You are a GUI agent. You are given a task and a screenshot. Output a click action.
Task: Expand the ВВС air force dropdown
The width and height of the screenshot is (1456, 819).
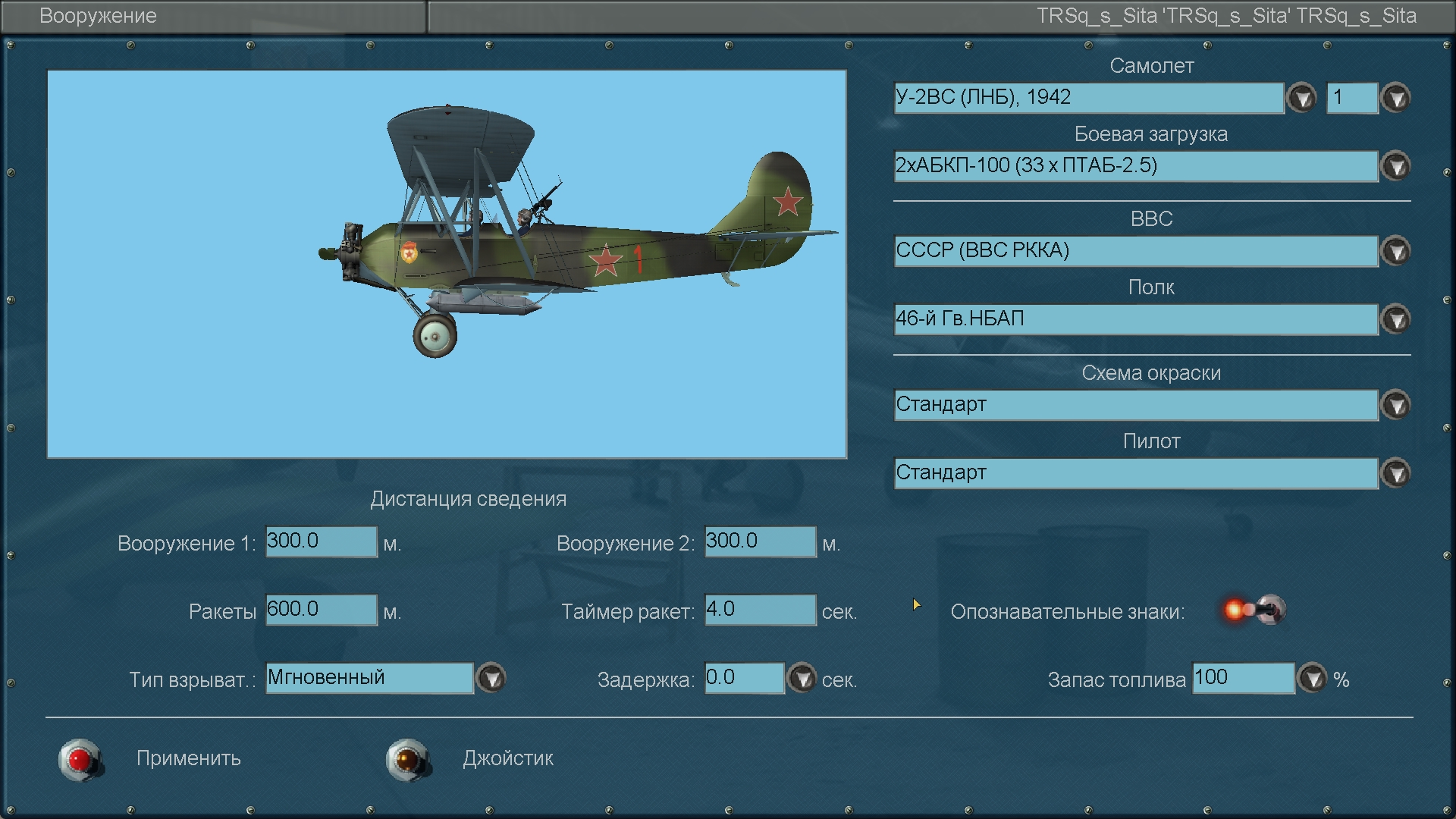(x=1395, y=251)
